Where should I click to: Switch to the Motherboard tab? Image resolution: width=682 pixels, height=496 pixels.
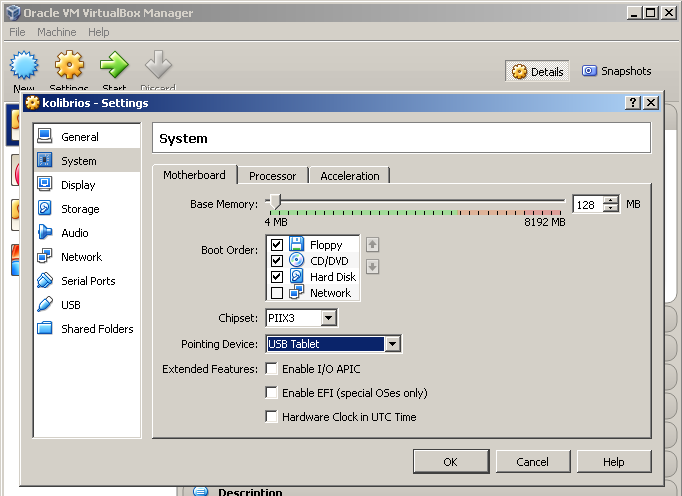(x=194, y=175)
